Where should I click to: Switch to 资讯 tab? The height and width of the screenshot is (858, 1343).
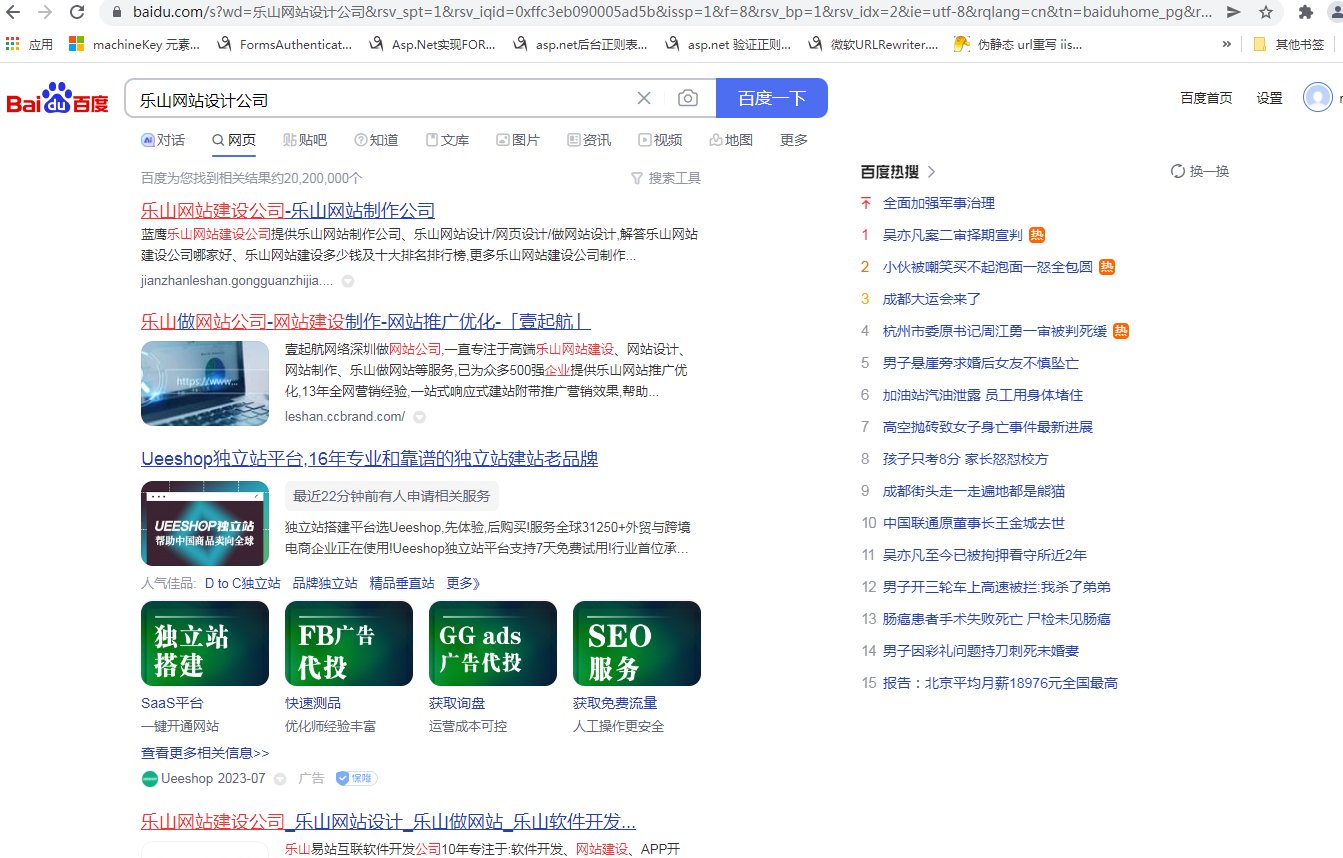point(589,140)
